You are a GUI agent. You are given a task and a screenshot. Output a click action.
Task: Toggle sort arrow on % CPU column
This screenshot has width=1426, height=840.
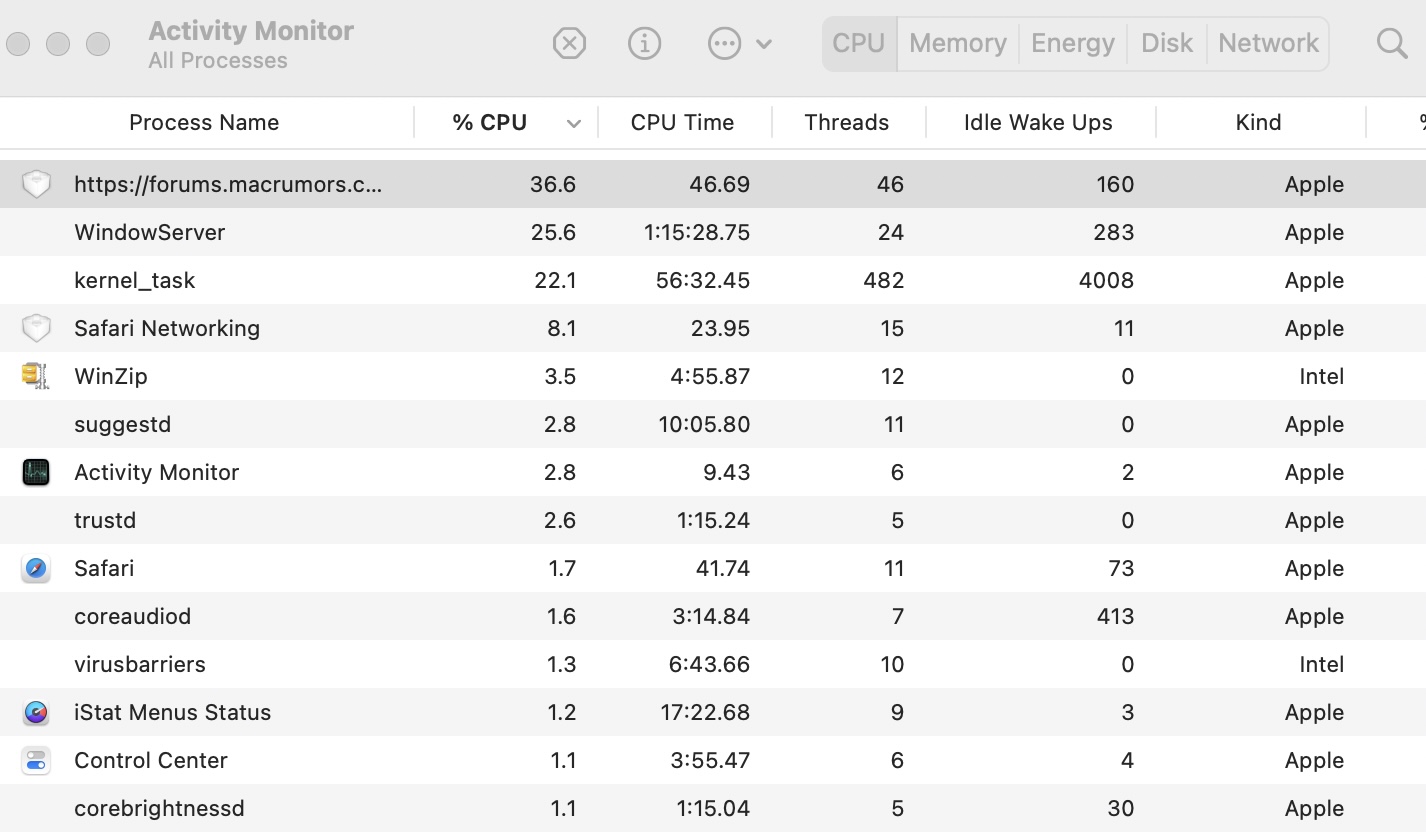pos(574,123)
